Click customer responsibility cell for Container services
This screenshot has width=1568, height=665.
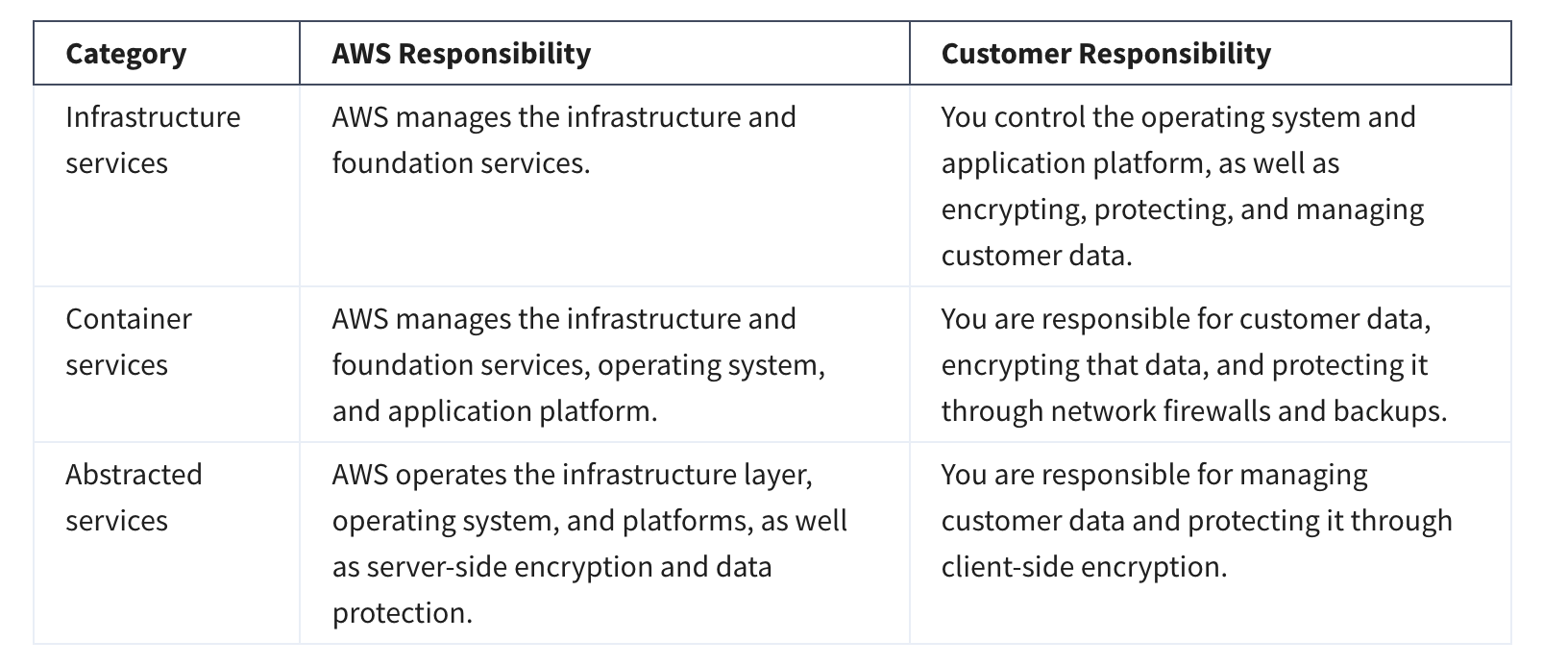pyautogui.click(x=1193, y=365)
